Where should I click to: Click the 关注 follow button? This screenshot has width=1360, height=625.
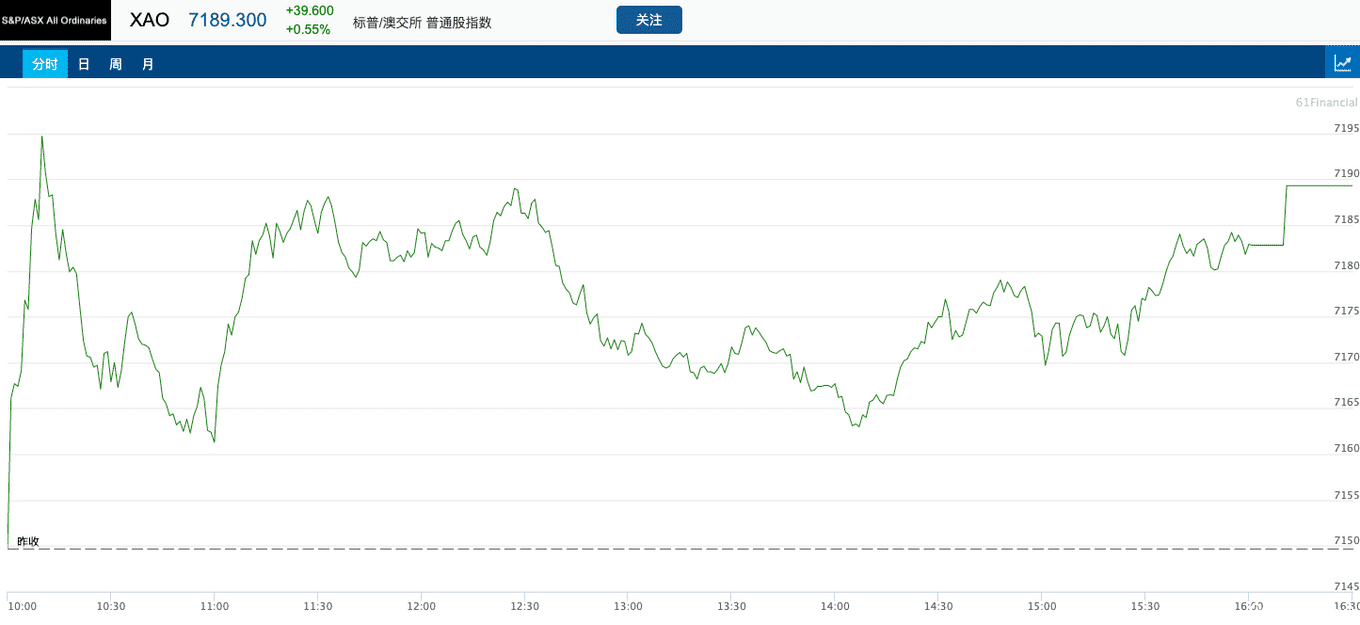(649, 20)
